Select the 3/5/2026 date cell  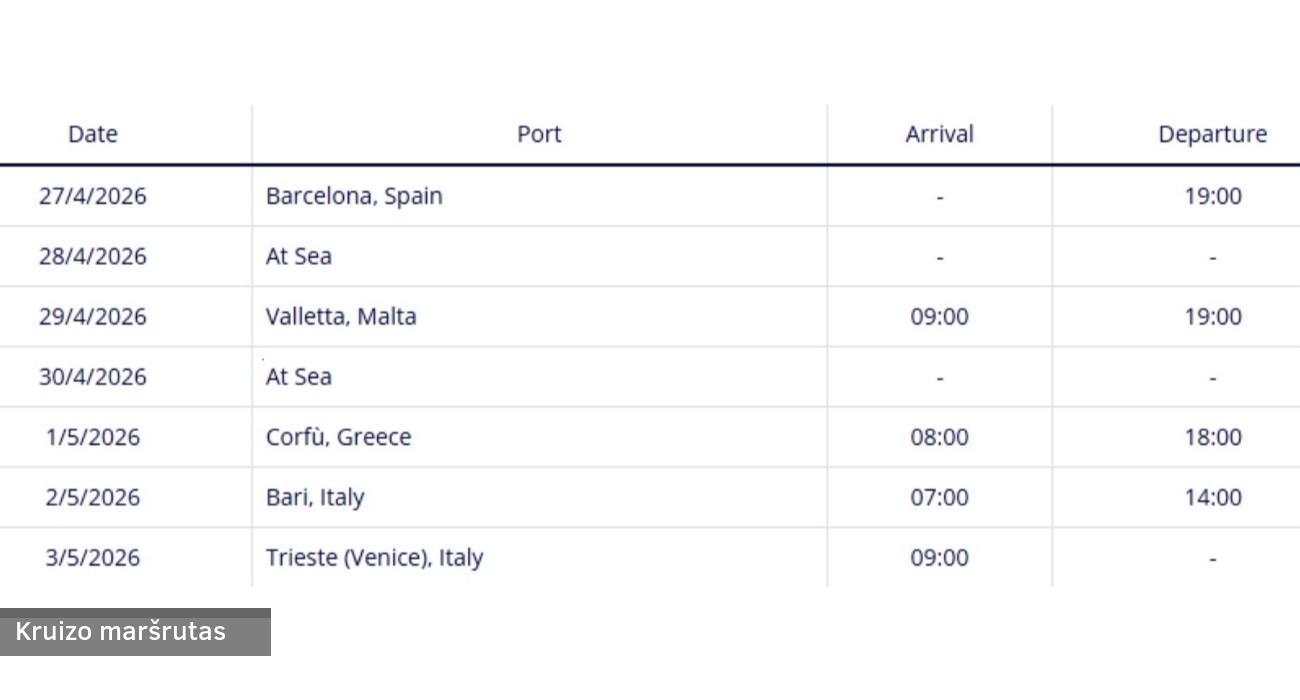coord(93,557)
